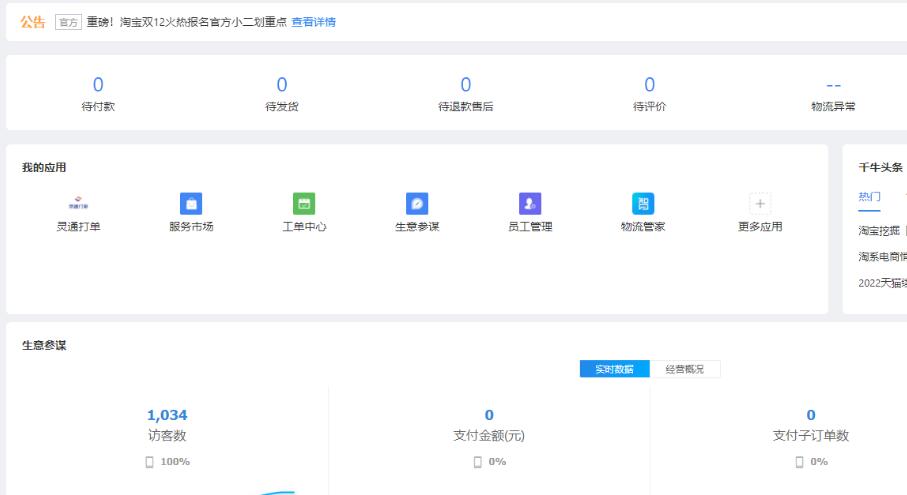
Task: Click the 访客数 label
Action: (167, 435)
